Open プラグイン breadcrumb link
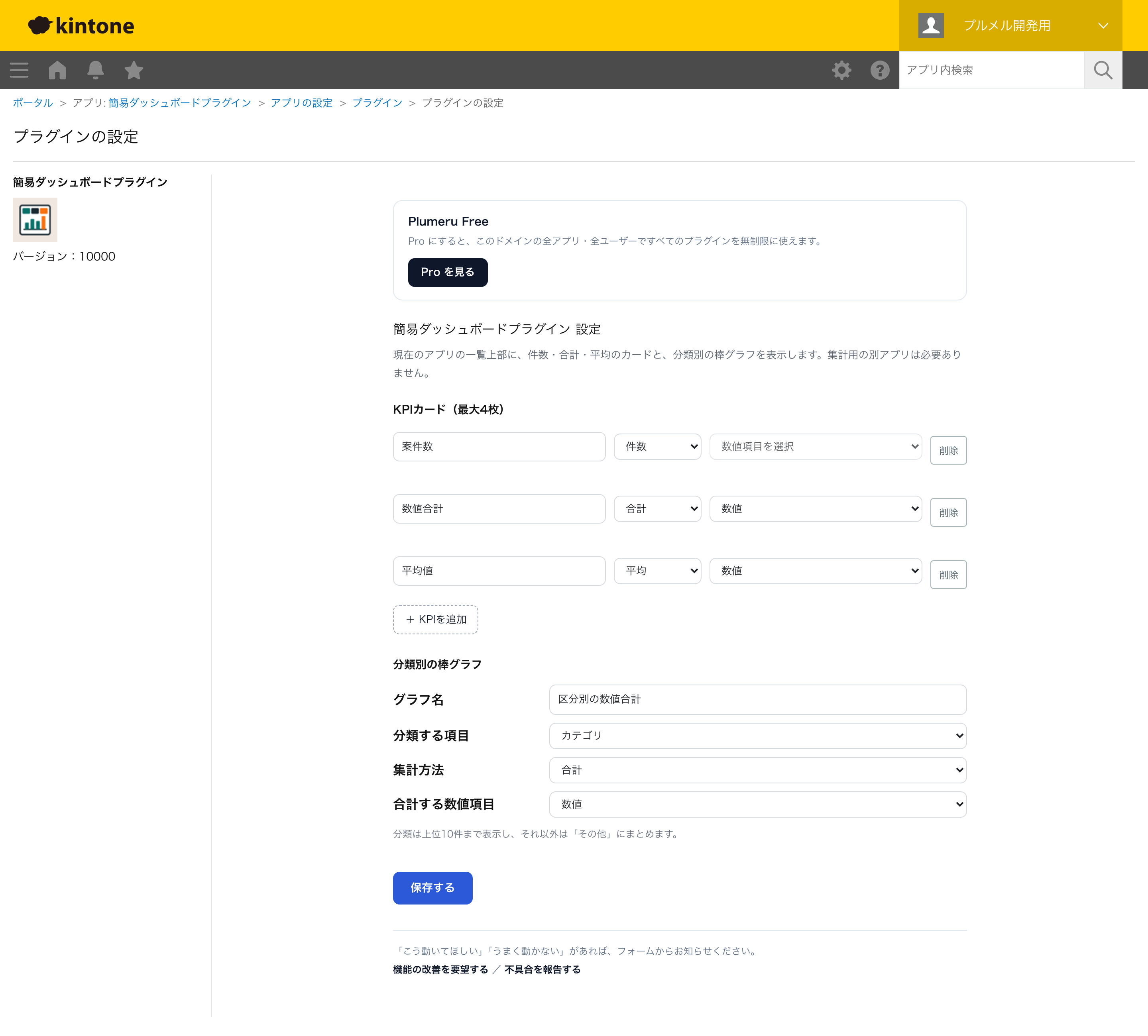The width and height of the screenshot is (1148, 1036). tap(377, 103)
